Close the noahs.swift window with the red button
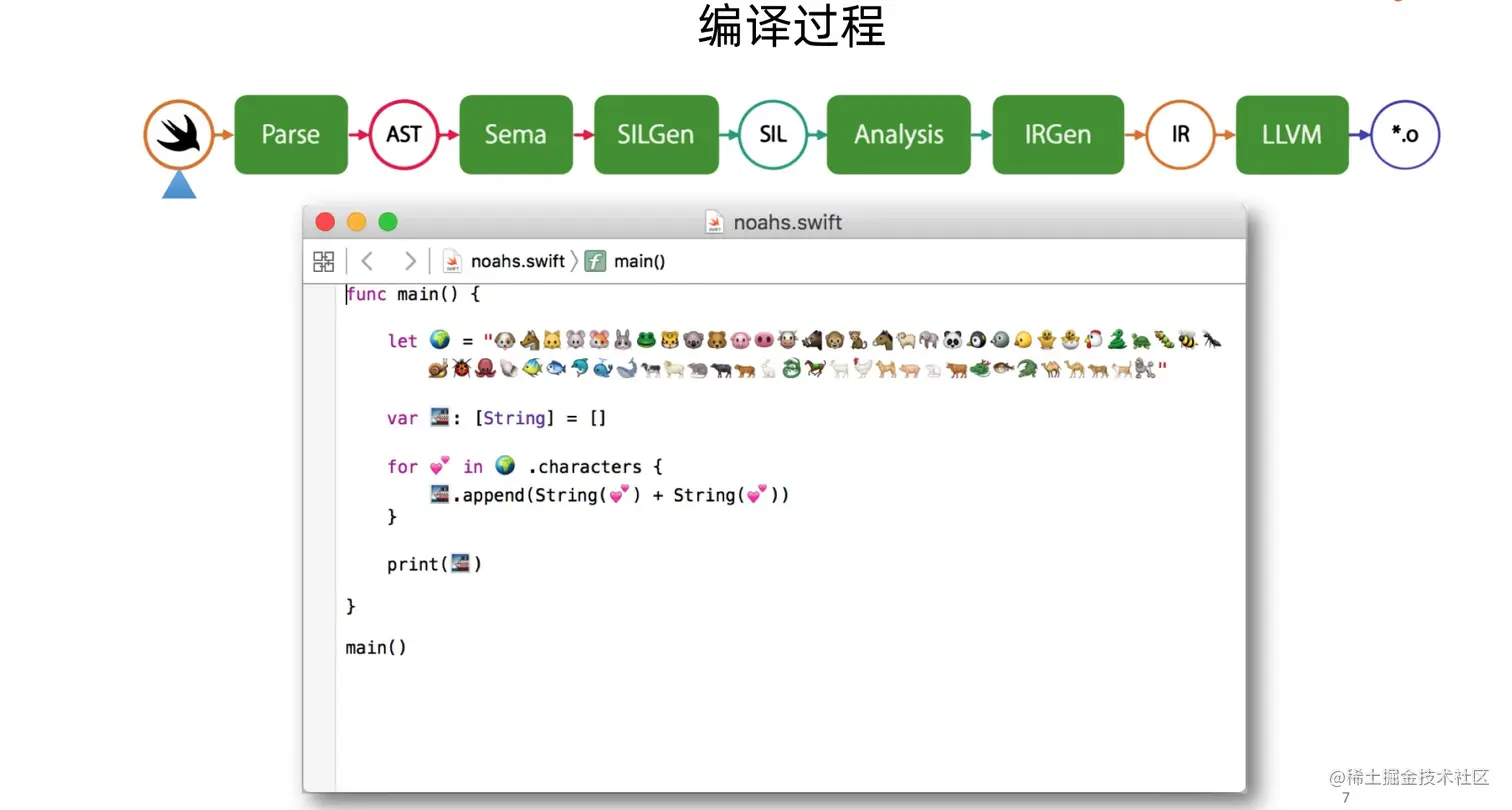The image size is (1512, 810). coord(325,222)
